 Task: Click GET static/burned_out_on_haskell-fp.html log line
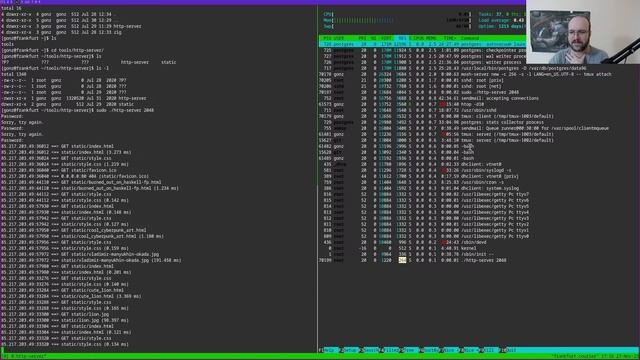pos(81,182)
